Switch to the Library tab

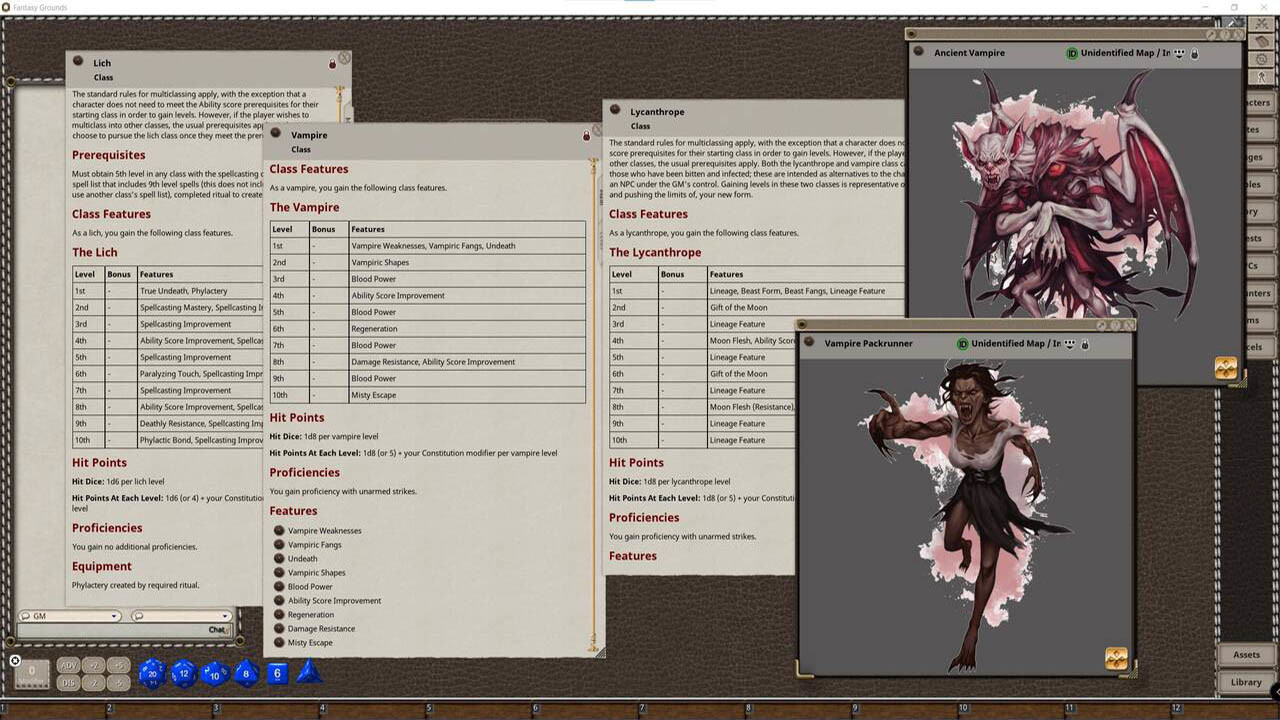click(x=1245, y=682)
